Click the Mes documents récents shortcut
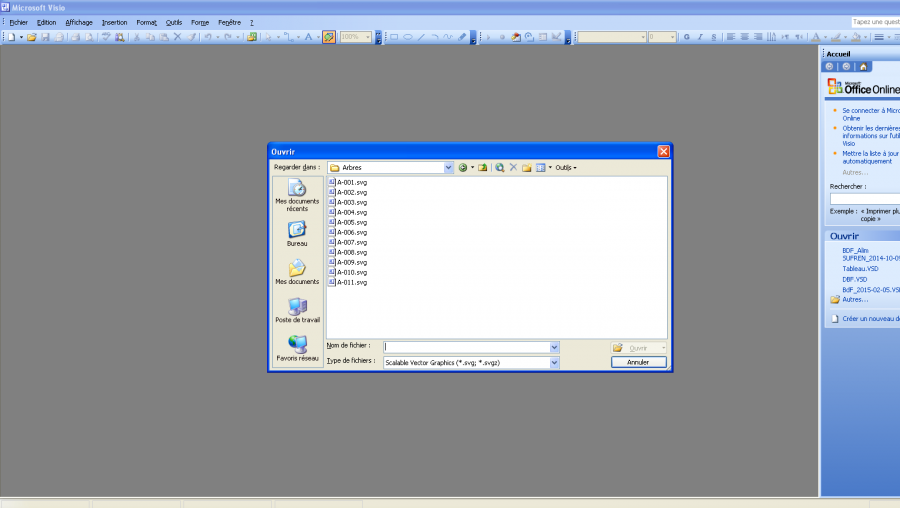Image resolution: width=900 pixels, height=508 pixels. (297, 194)
